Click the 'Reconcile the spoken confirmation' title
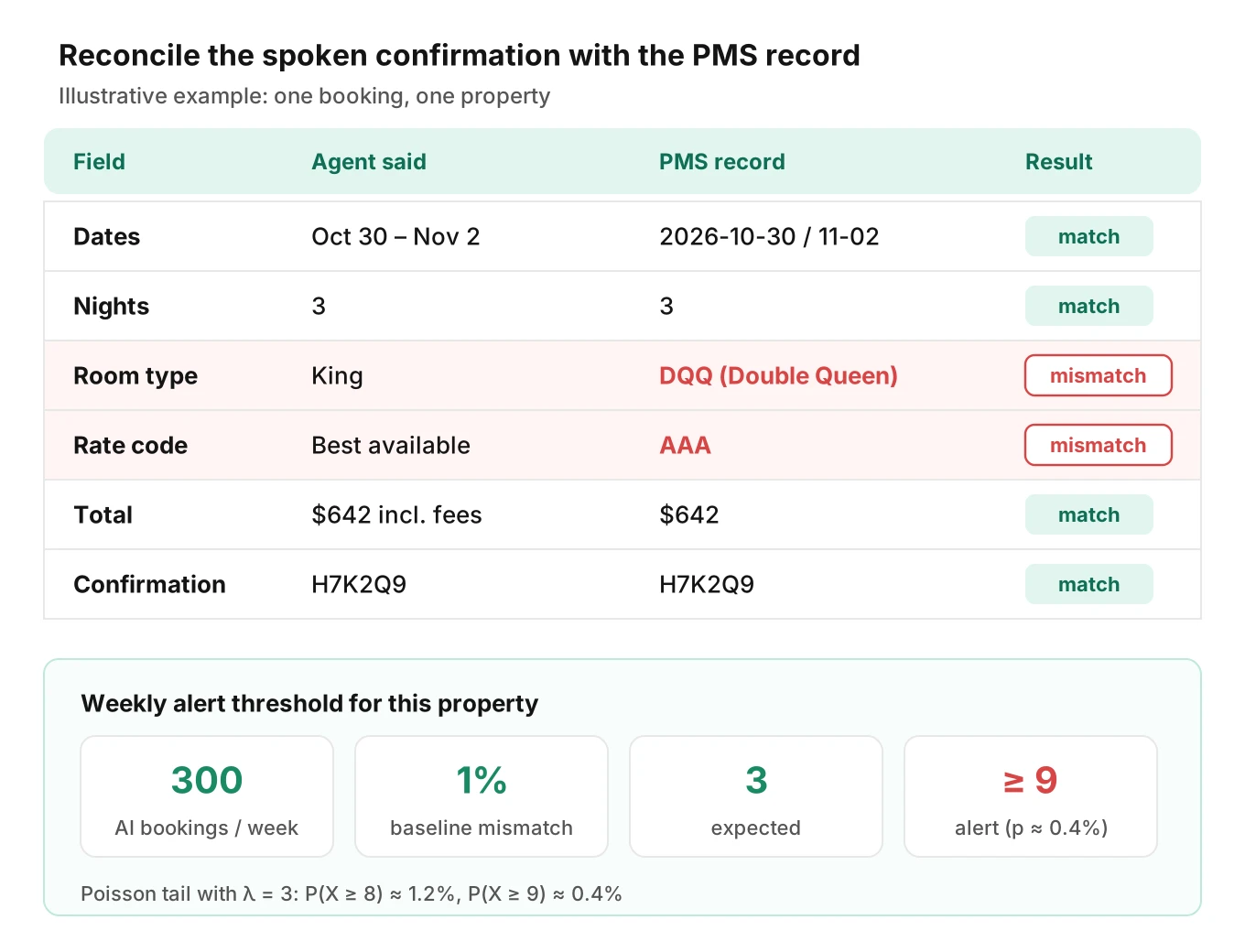This screenshot has width=1245, height=952. click(460, 55)
